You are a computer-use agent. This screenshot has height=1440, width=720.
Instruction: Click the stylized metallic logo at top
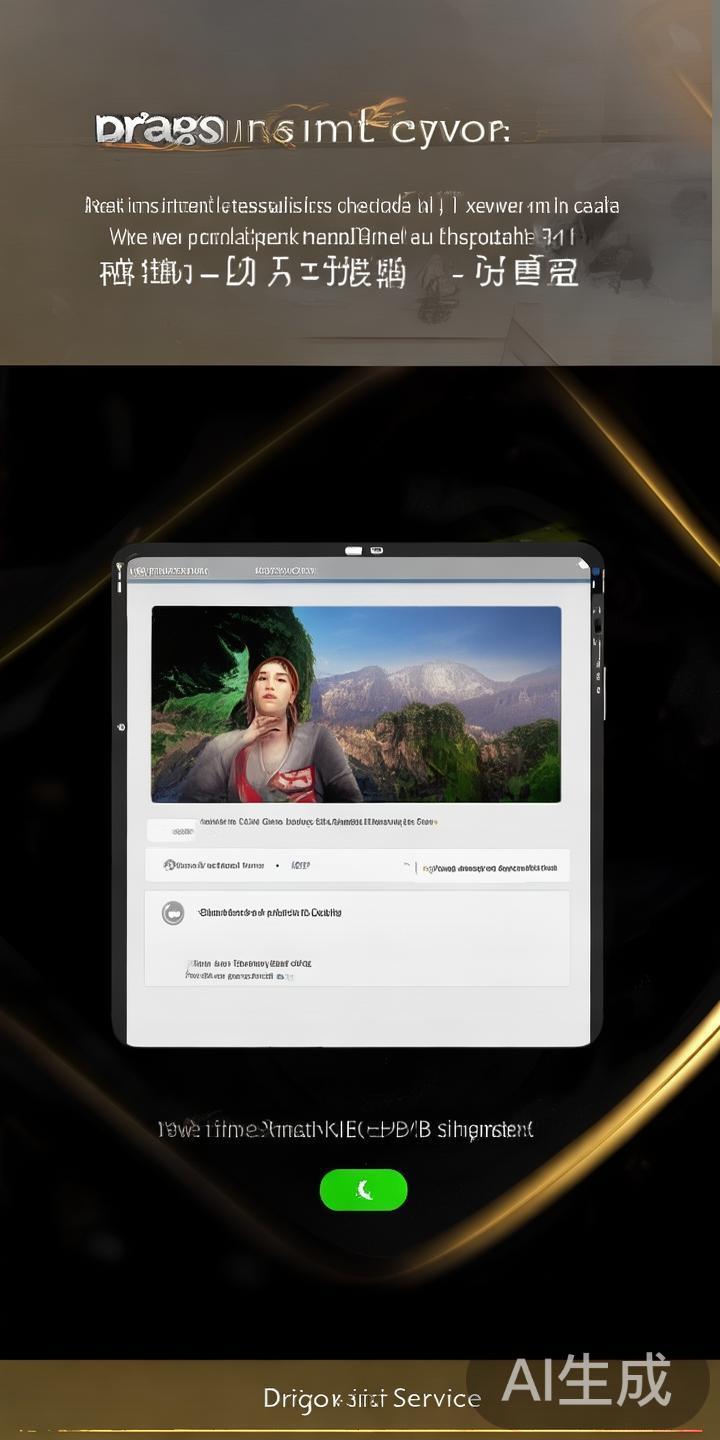point(160,130)
